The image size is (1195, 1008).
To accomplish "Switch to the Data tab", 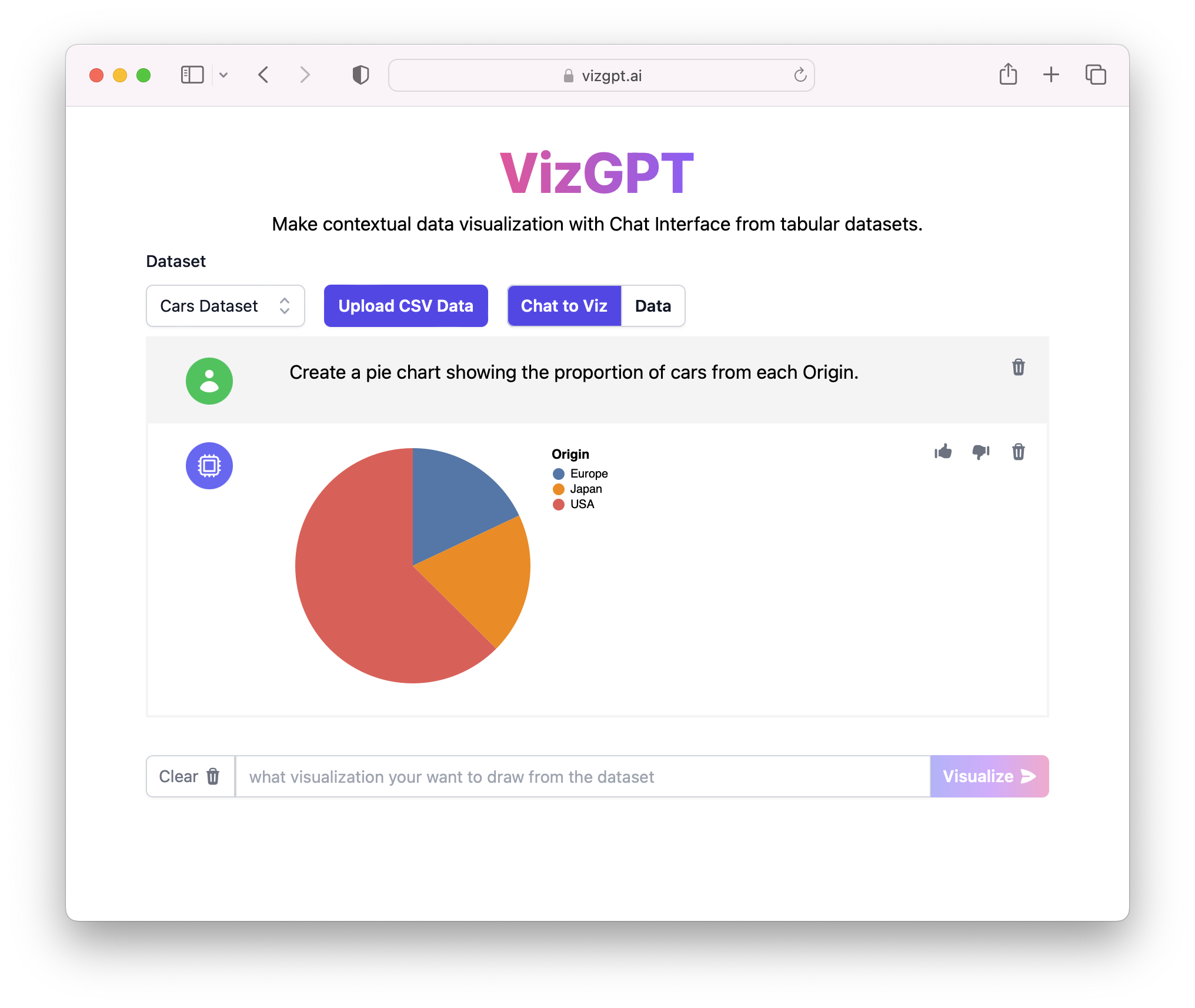I will coord(652,306).
